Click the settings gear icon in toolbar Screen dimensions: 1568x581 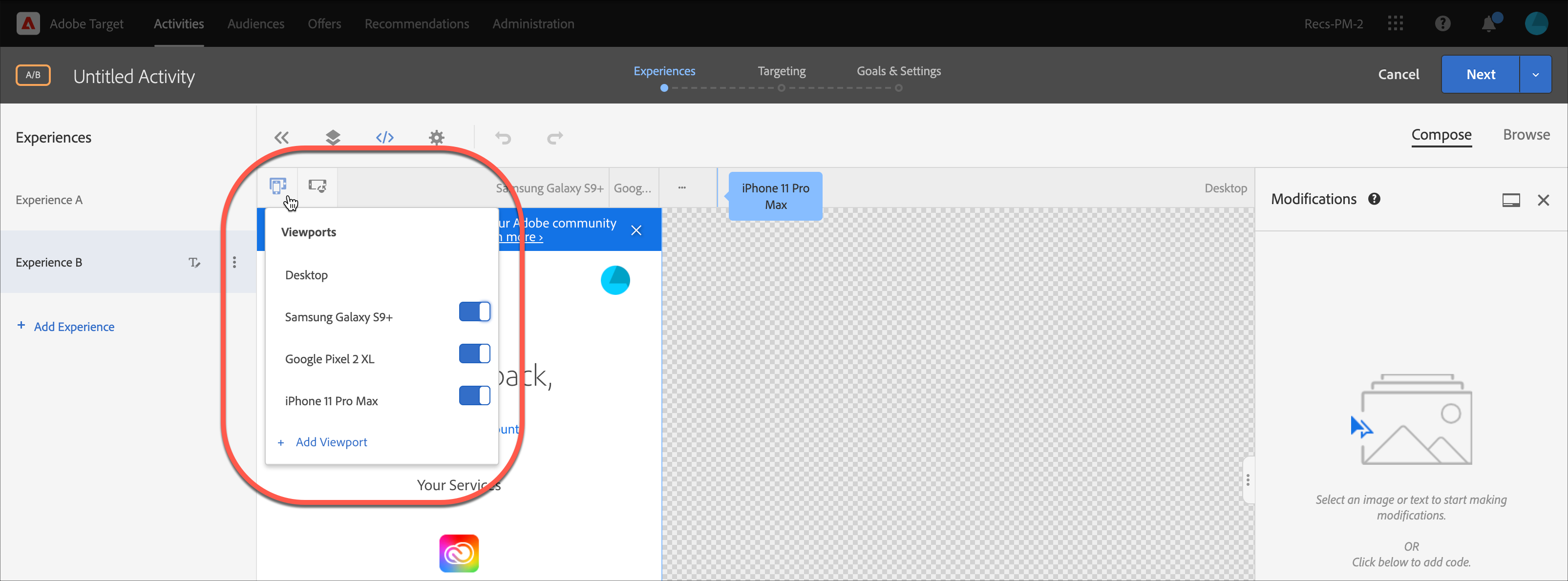click(437, 137)
